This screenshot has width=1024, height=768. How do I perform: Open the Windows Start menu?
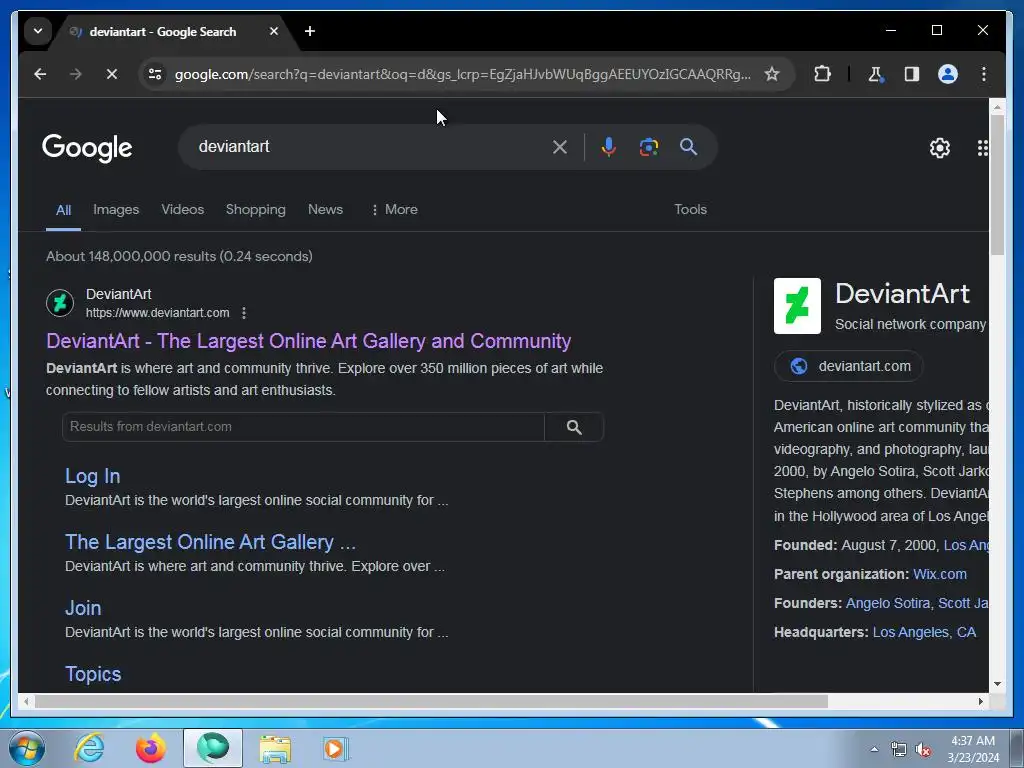27,748
